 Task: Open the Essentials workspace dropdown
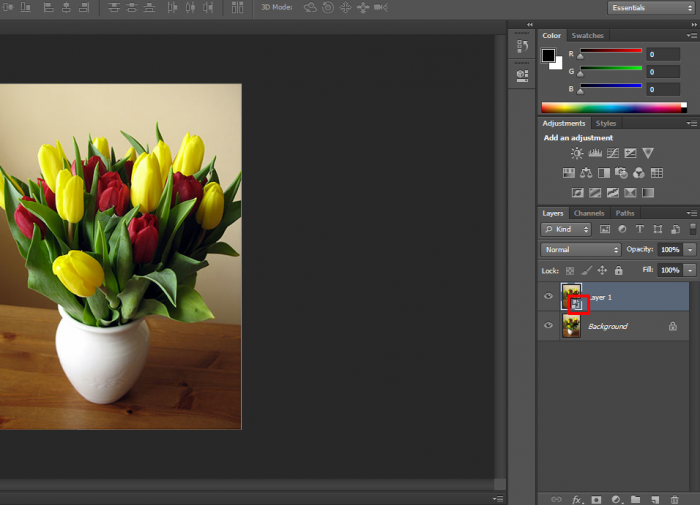pos(651,8)
